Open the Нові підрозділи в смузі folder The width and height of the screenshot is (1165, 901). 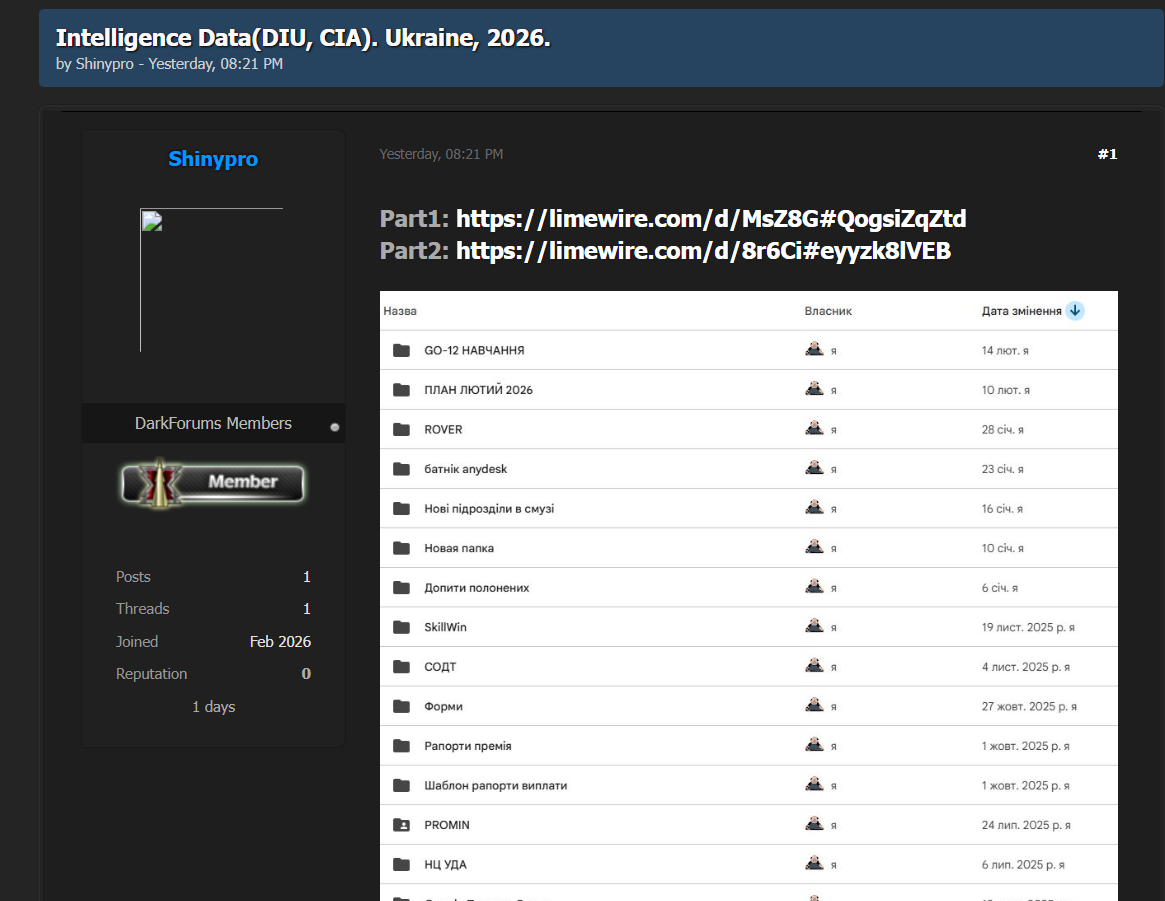pos(489,509)
